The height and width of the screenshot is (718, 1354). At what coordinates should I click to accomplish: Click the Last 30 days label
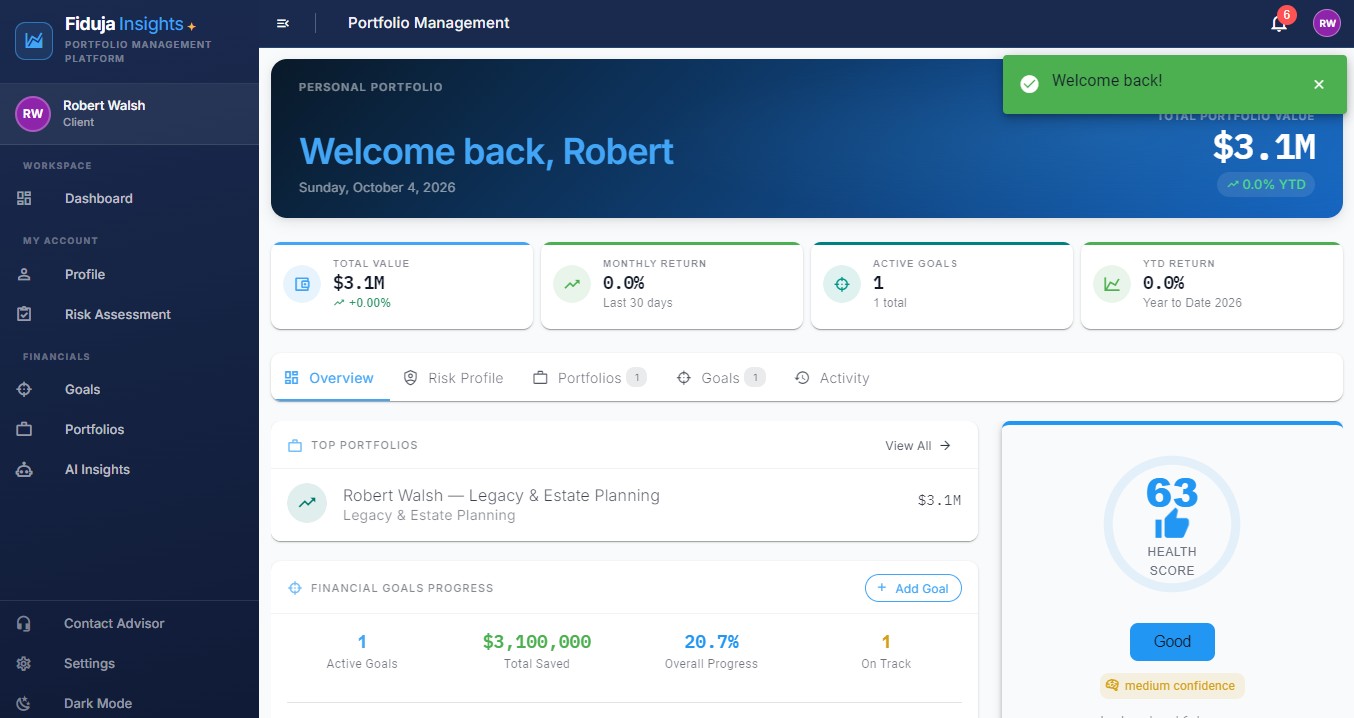pos(638,302)
